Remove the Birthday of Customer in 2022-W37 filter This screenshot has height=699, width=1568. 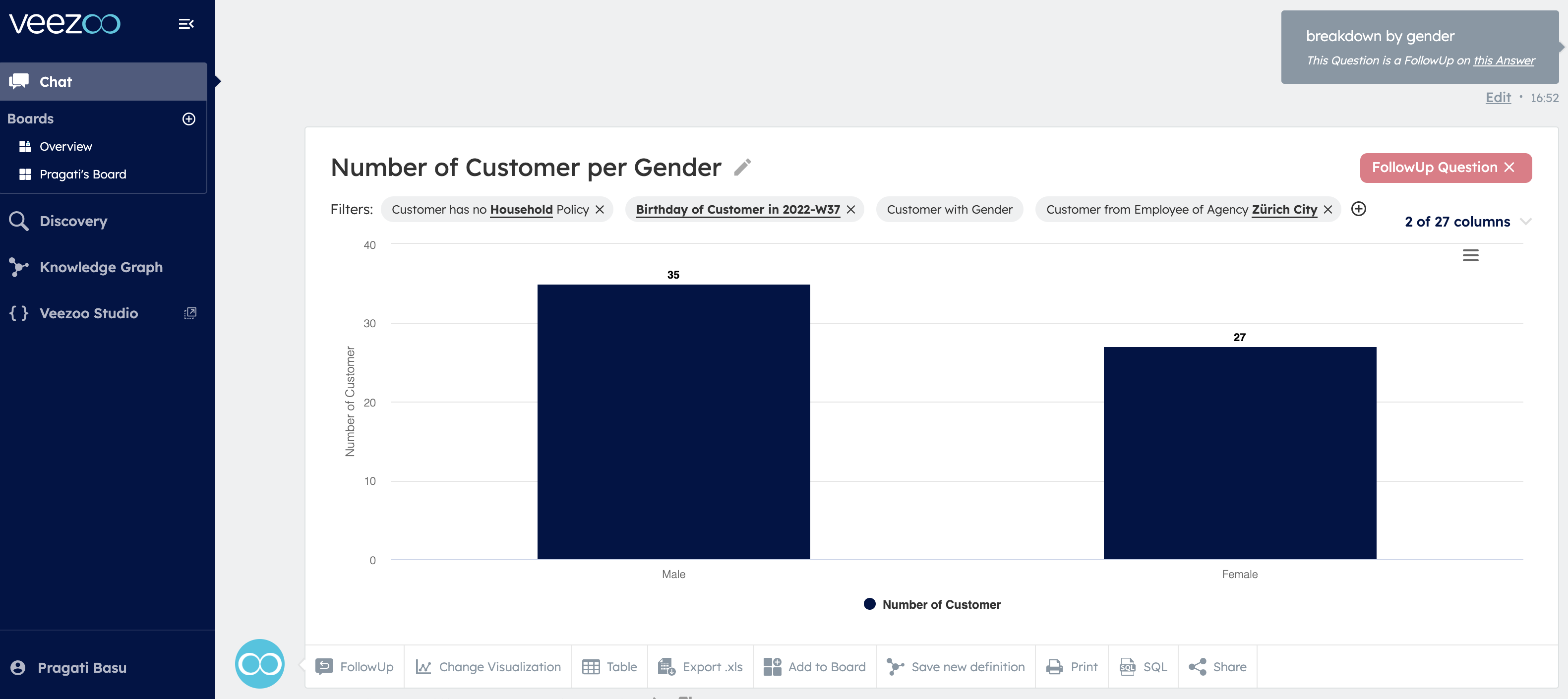(850, 209)
